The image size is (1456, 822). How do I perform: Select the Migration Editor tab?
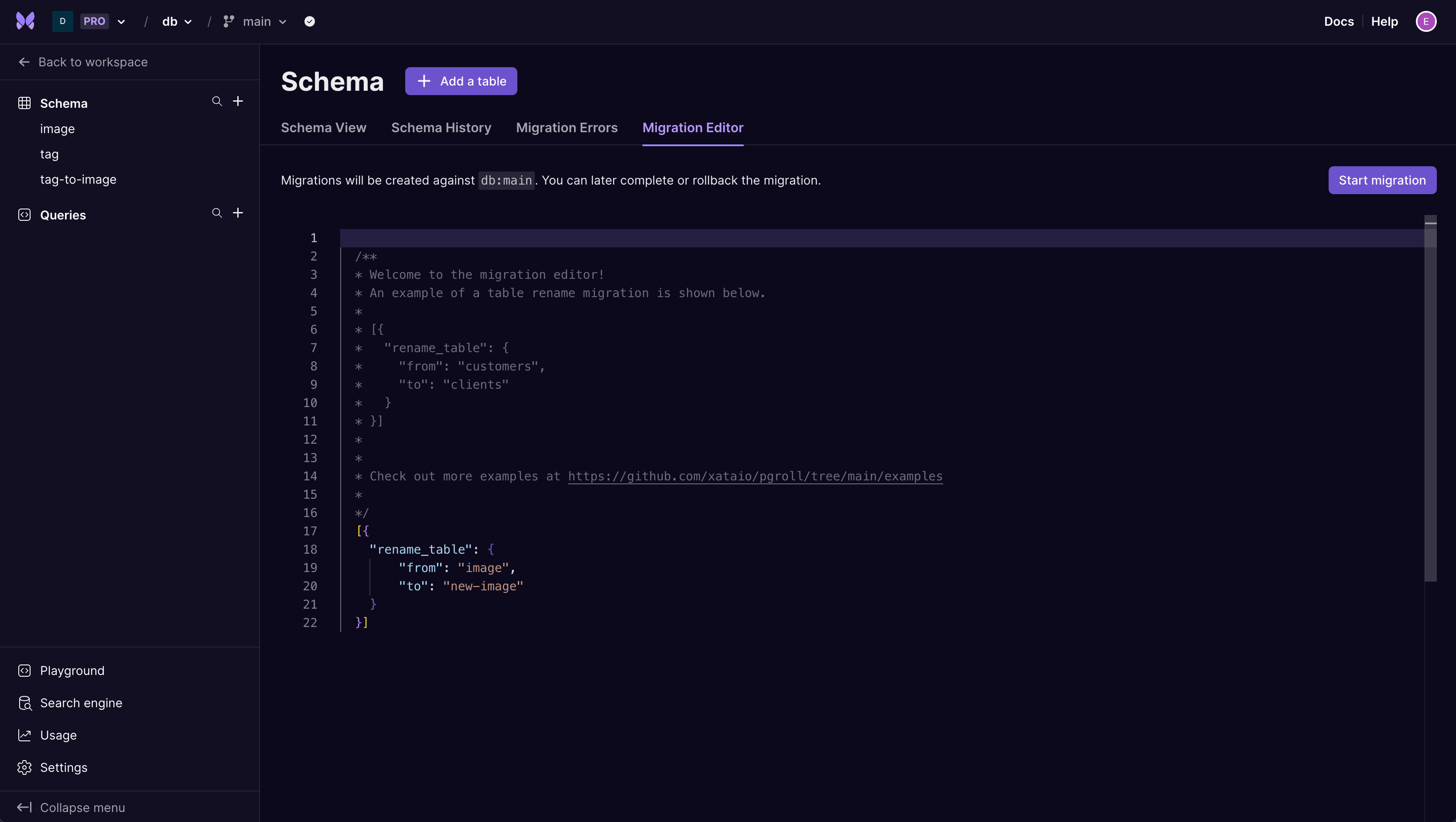pos(692,128)
